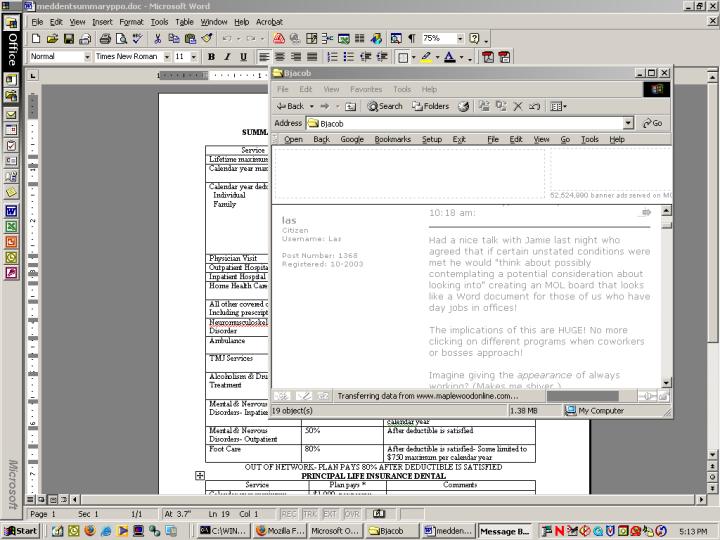Click the Word table move handle
Viewport: 720px width, 540px height.
(x=200, y=476)
